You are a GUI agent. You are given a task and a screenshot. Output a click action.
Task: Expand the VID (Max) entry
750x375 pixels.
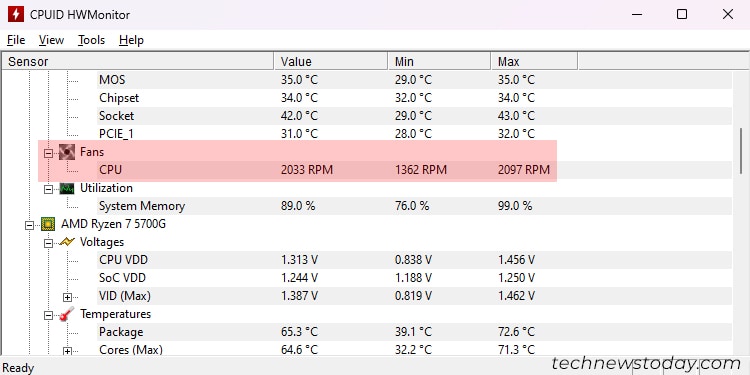pyautogui.click(x=67, y=298)
